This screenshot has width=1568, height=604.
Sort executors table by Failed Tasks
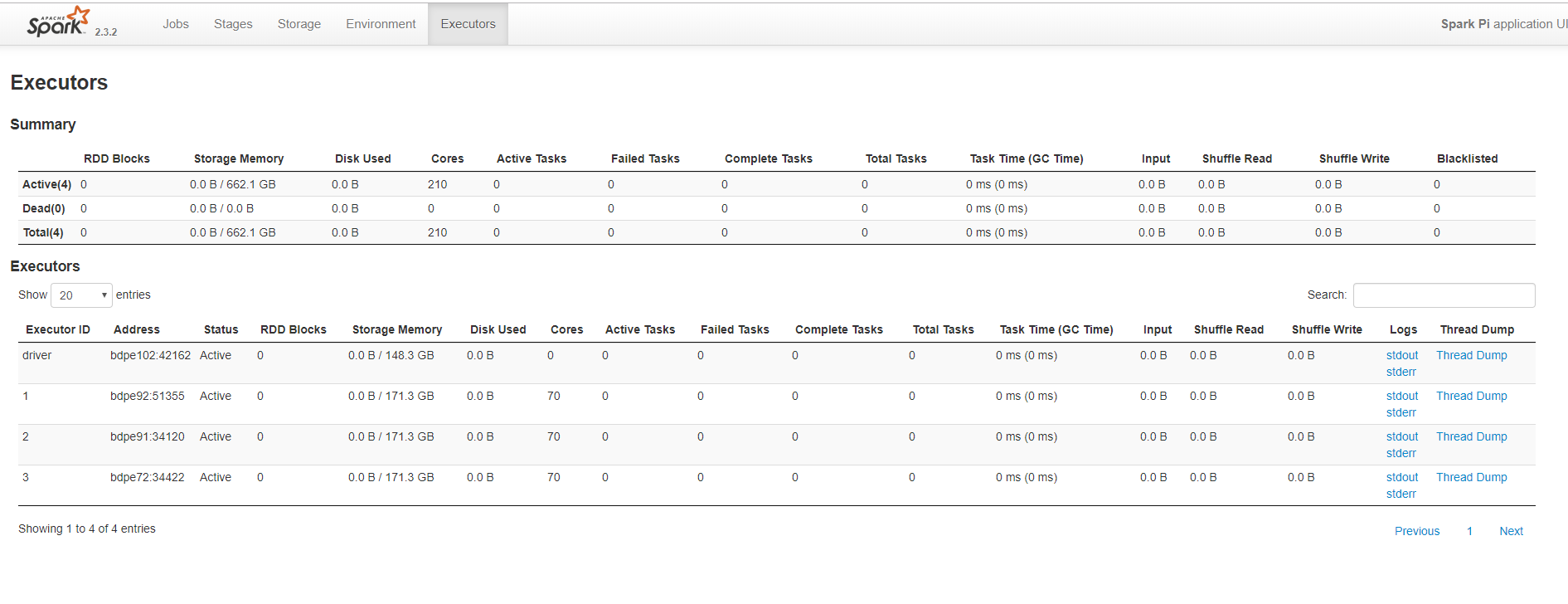pos(735,329)
